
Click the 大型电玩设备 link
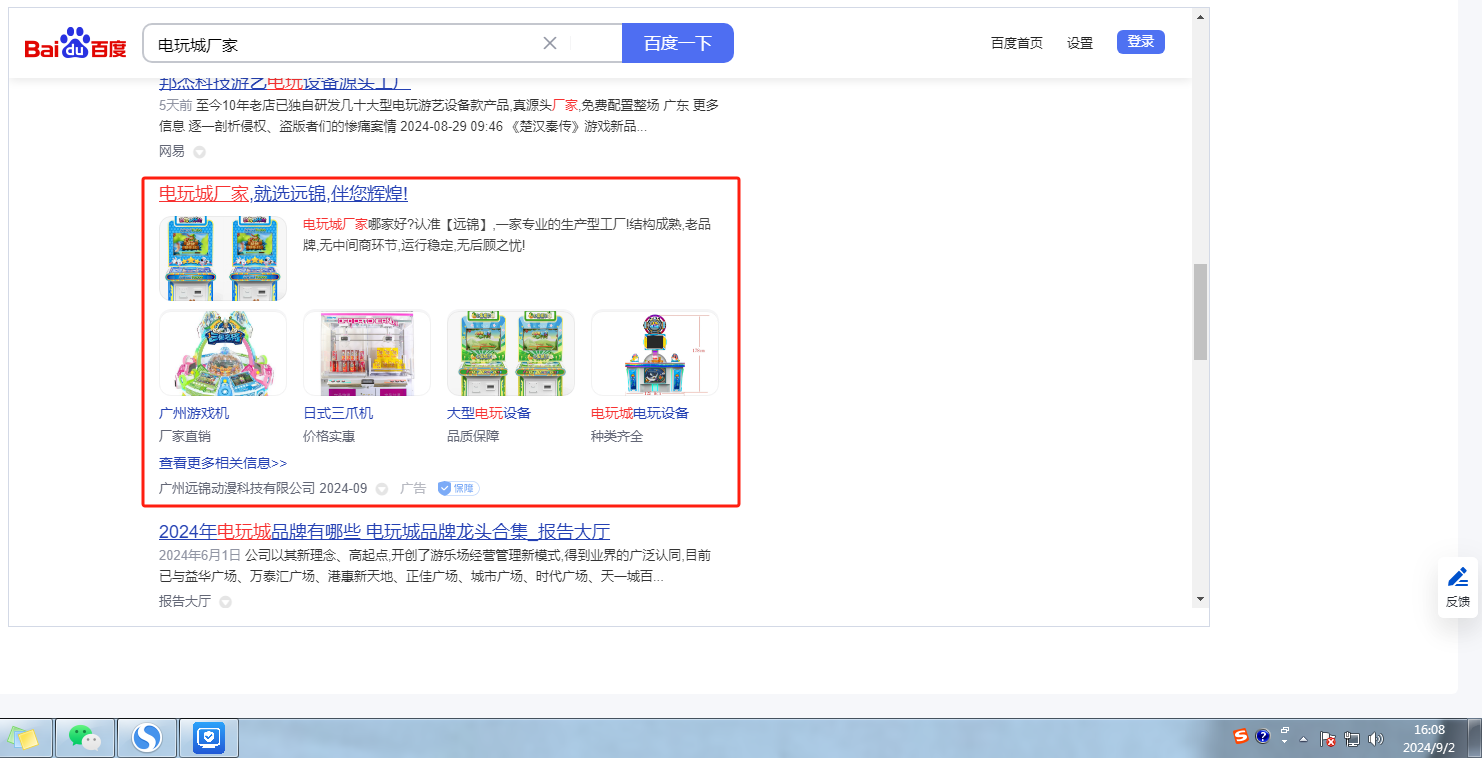489,413
